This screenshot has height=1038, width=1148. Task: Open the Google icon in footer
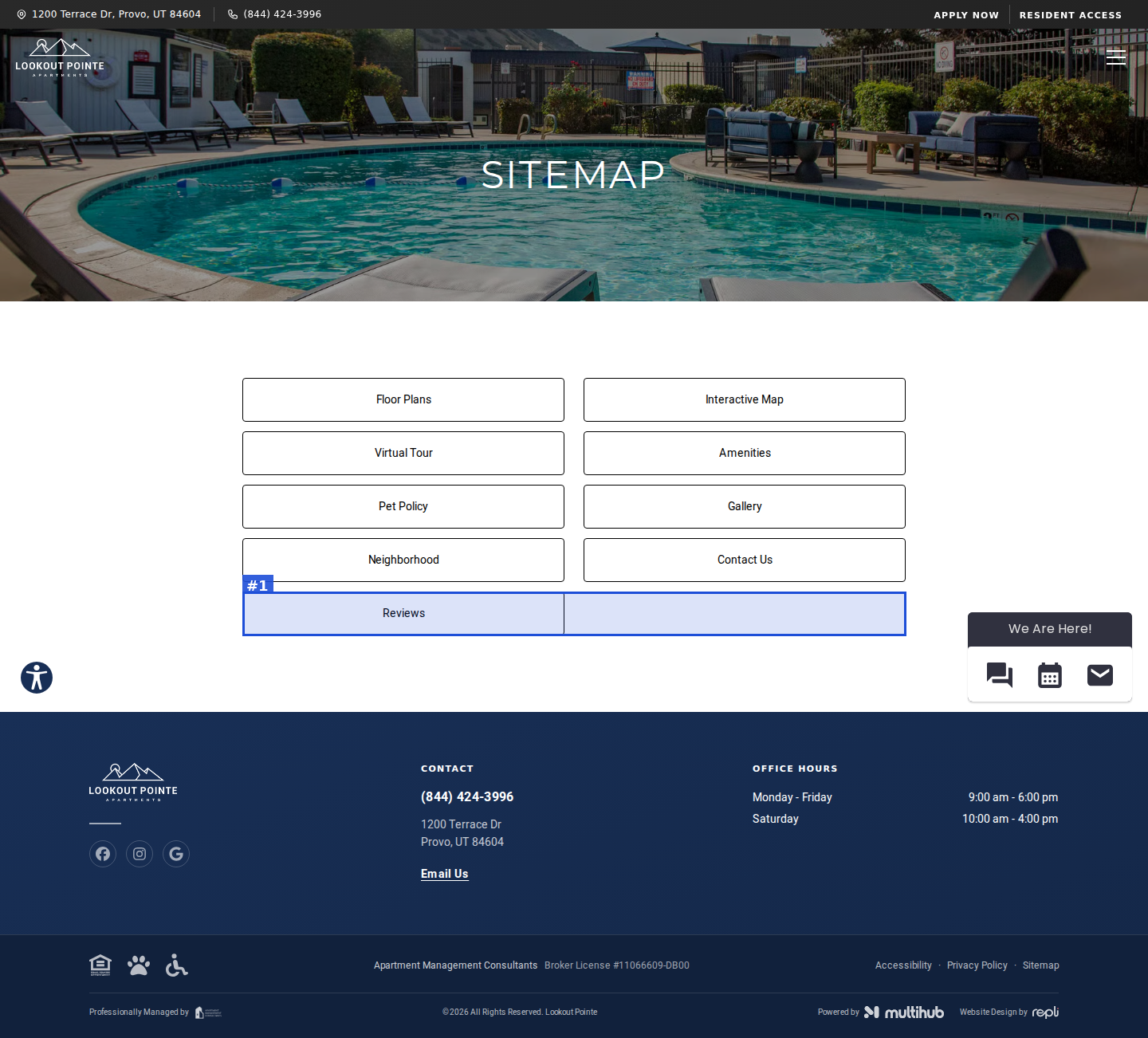coord(176,854)
